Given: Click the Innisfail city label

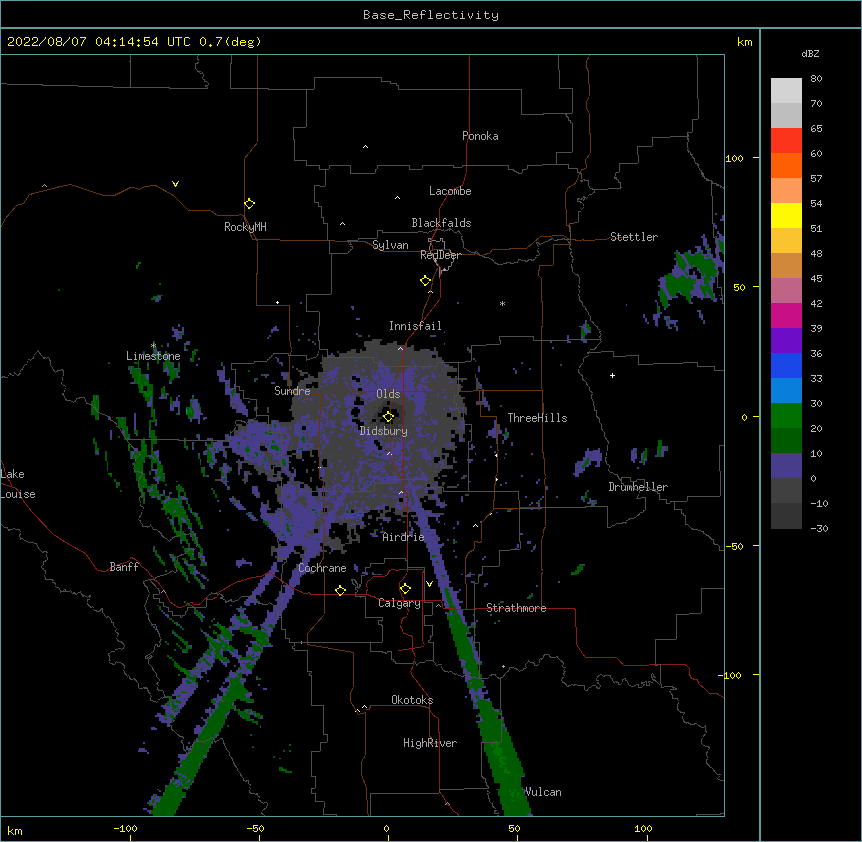Looking at the screenshot, I should [x=415, y=326].
